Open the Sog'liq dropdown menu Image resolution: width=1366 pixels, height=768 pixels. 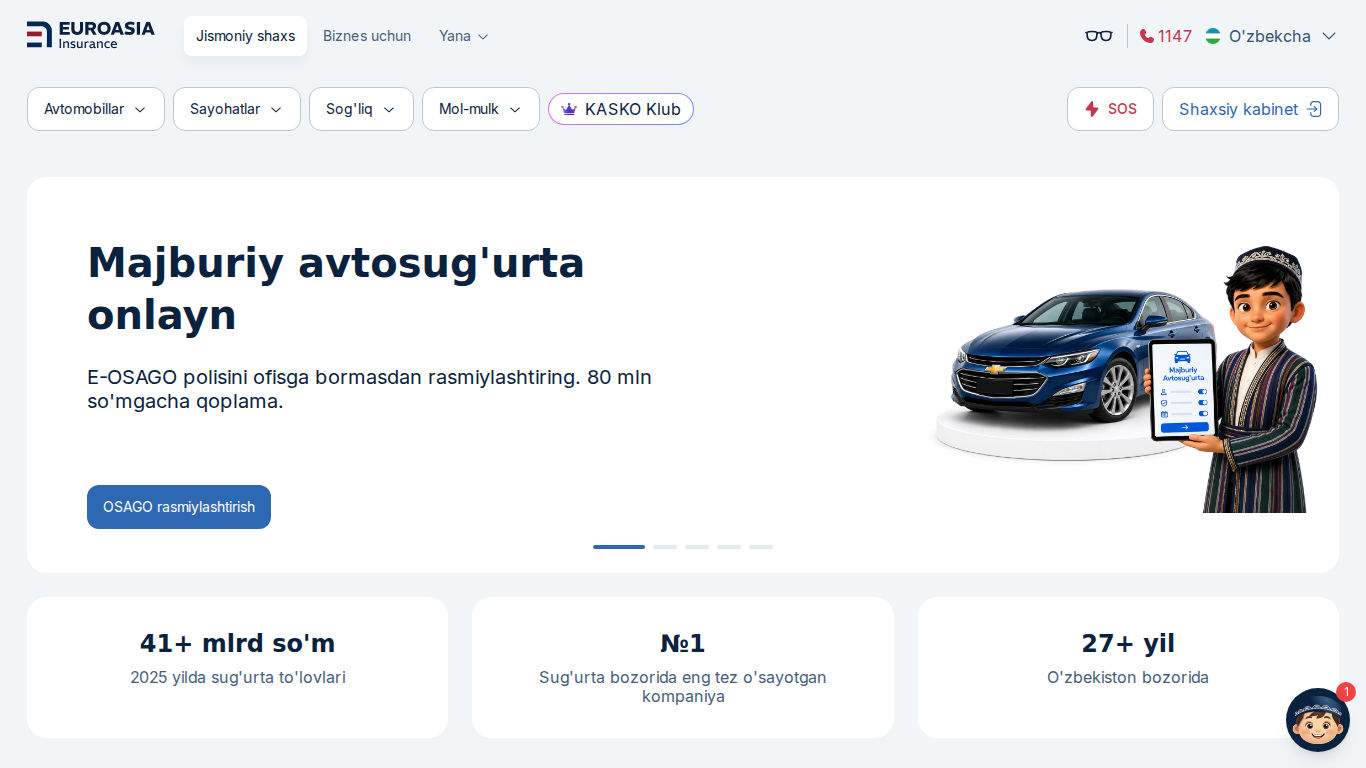point(361,109)
